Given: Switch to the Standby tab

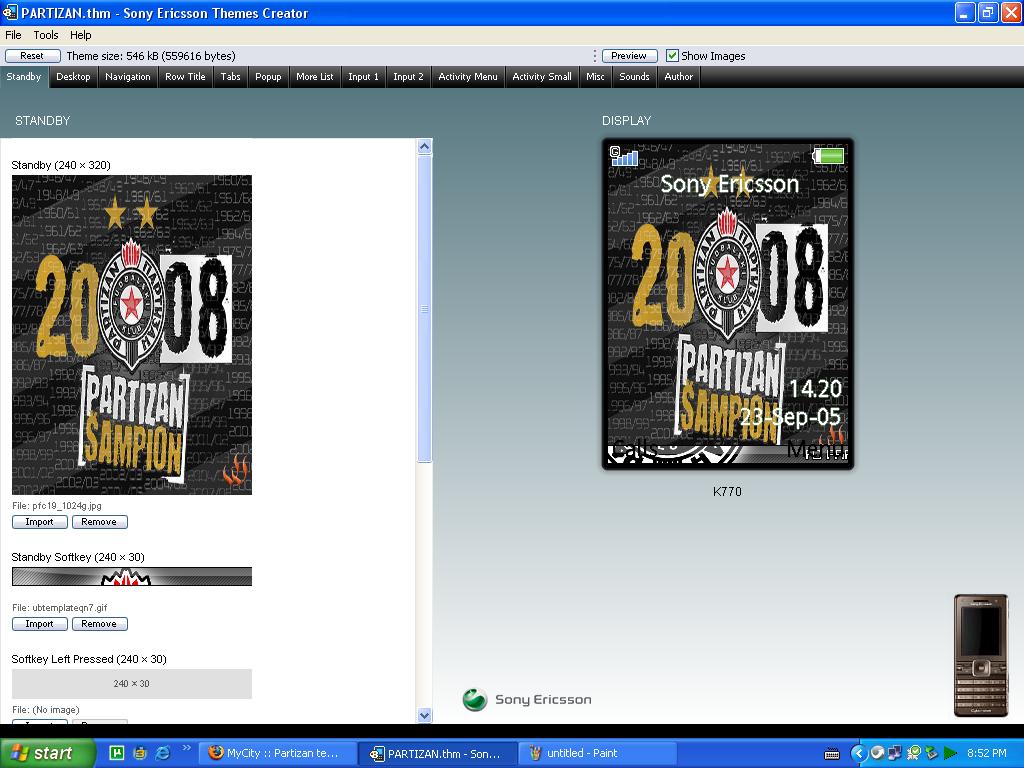Looking at the screenshot, I should [x=24, y=77].
